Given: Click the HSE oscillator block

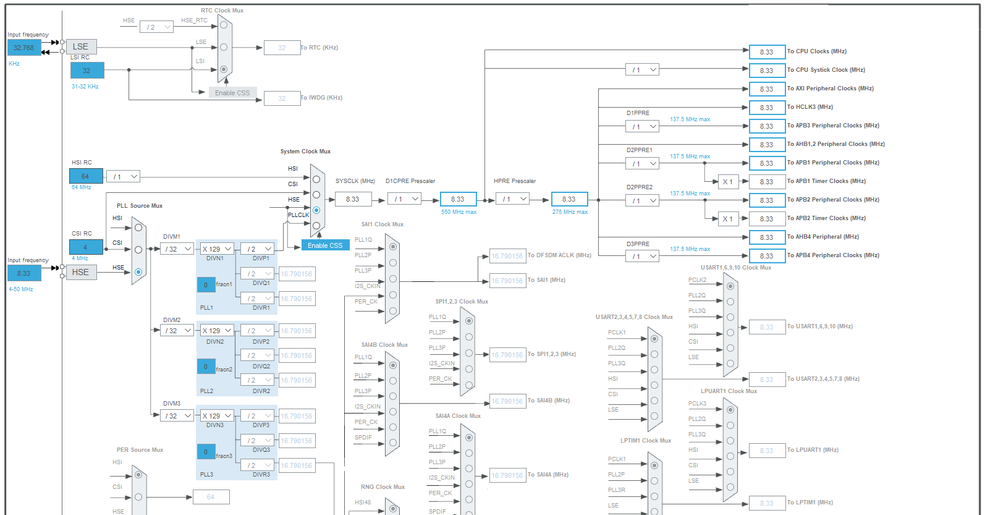Looking at the screenshot, I should [x=81, y=272].
